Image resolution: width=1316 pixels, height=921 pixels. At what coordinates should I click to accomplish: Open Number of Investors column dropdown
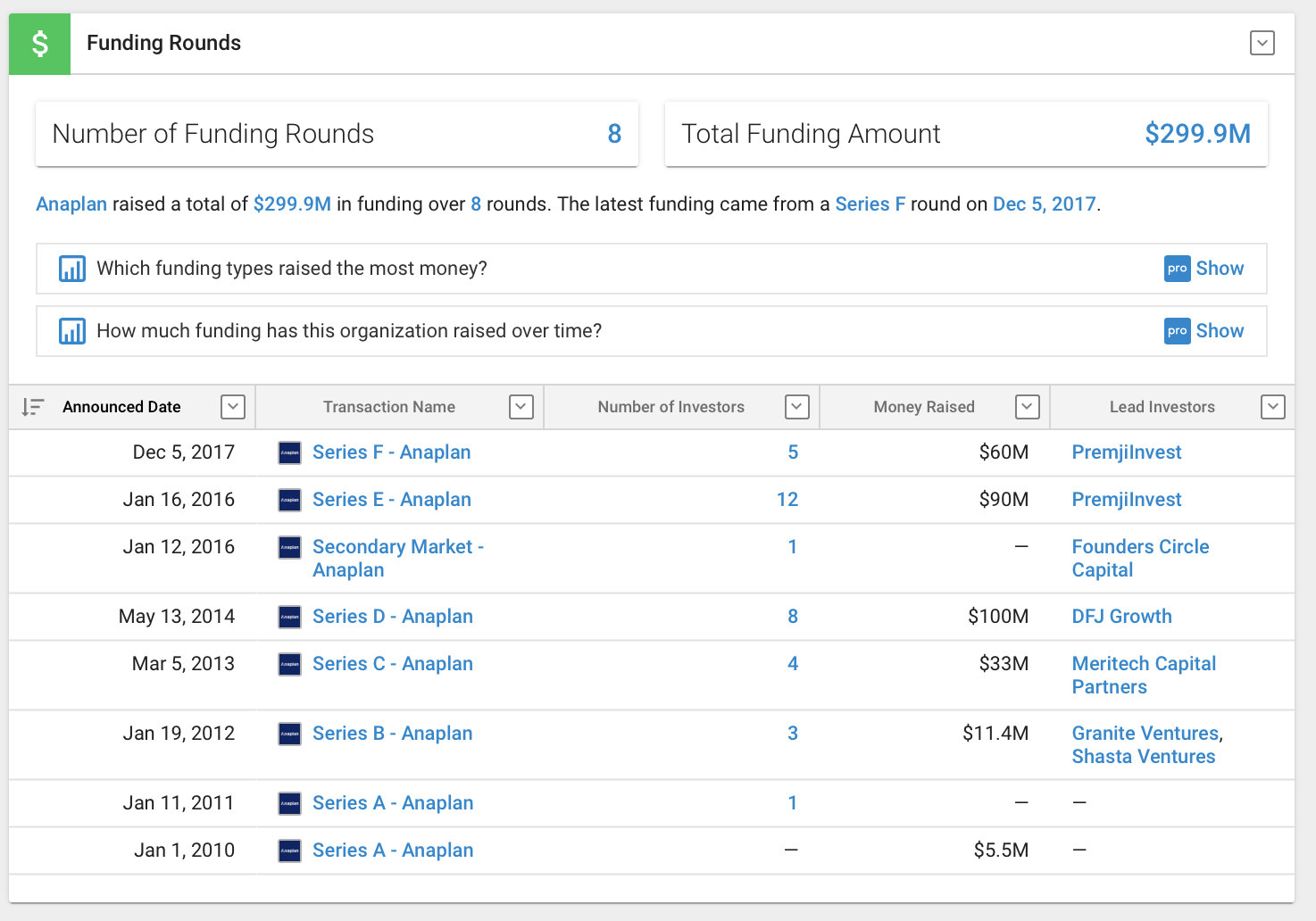point(796,407)
